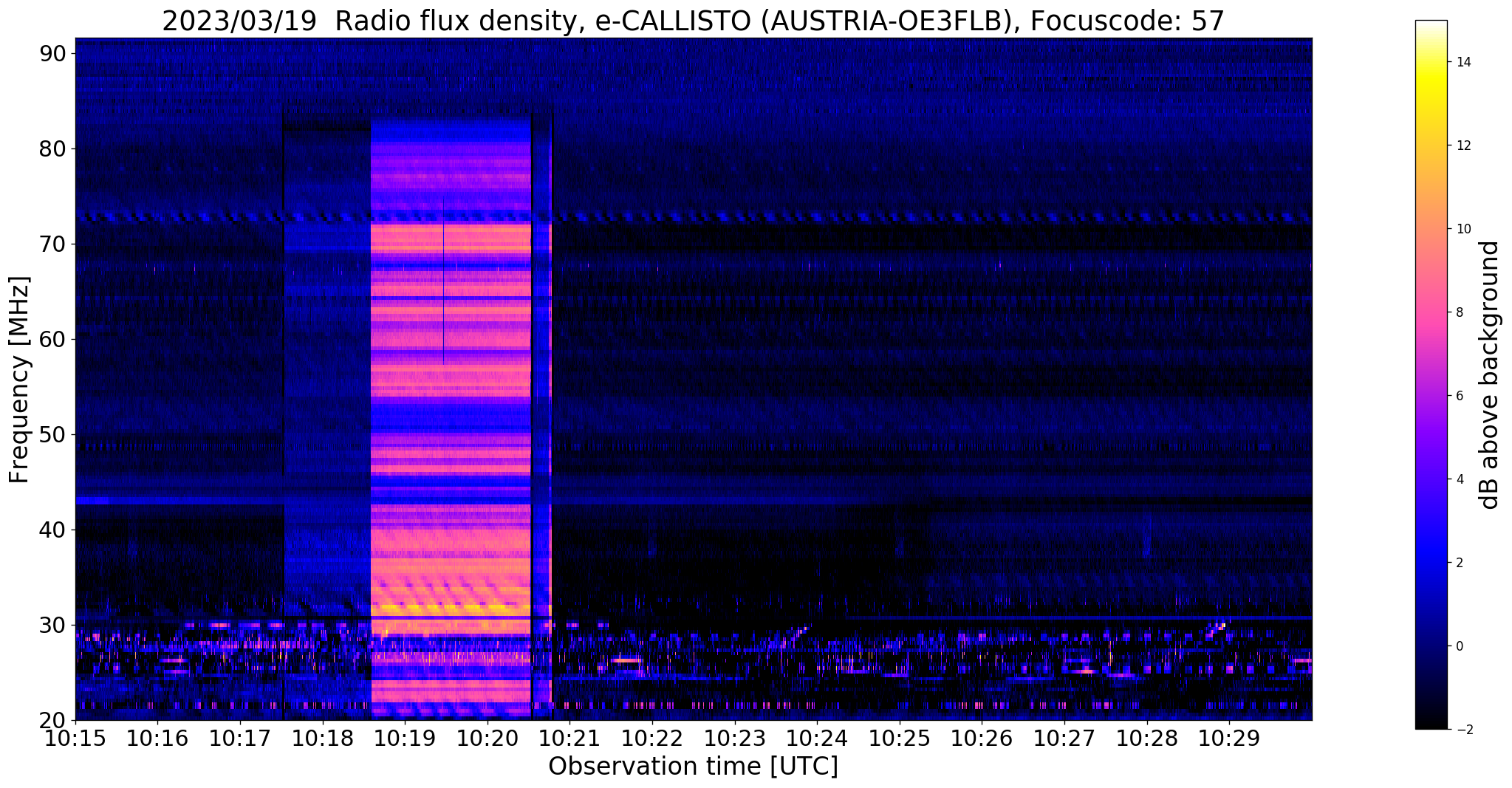Click the 10:19 time tick label

coord(405,737)
